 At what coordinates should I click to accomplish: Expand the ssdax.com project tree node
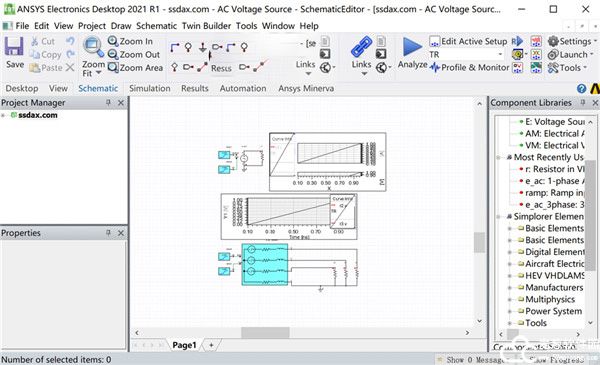coord(3,115)
